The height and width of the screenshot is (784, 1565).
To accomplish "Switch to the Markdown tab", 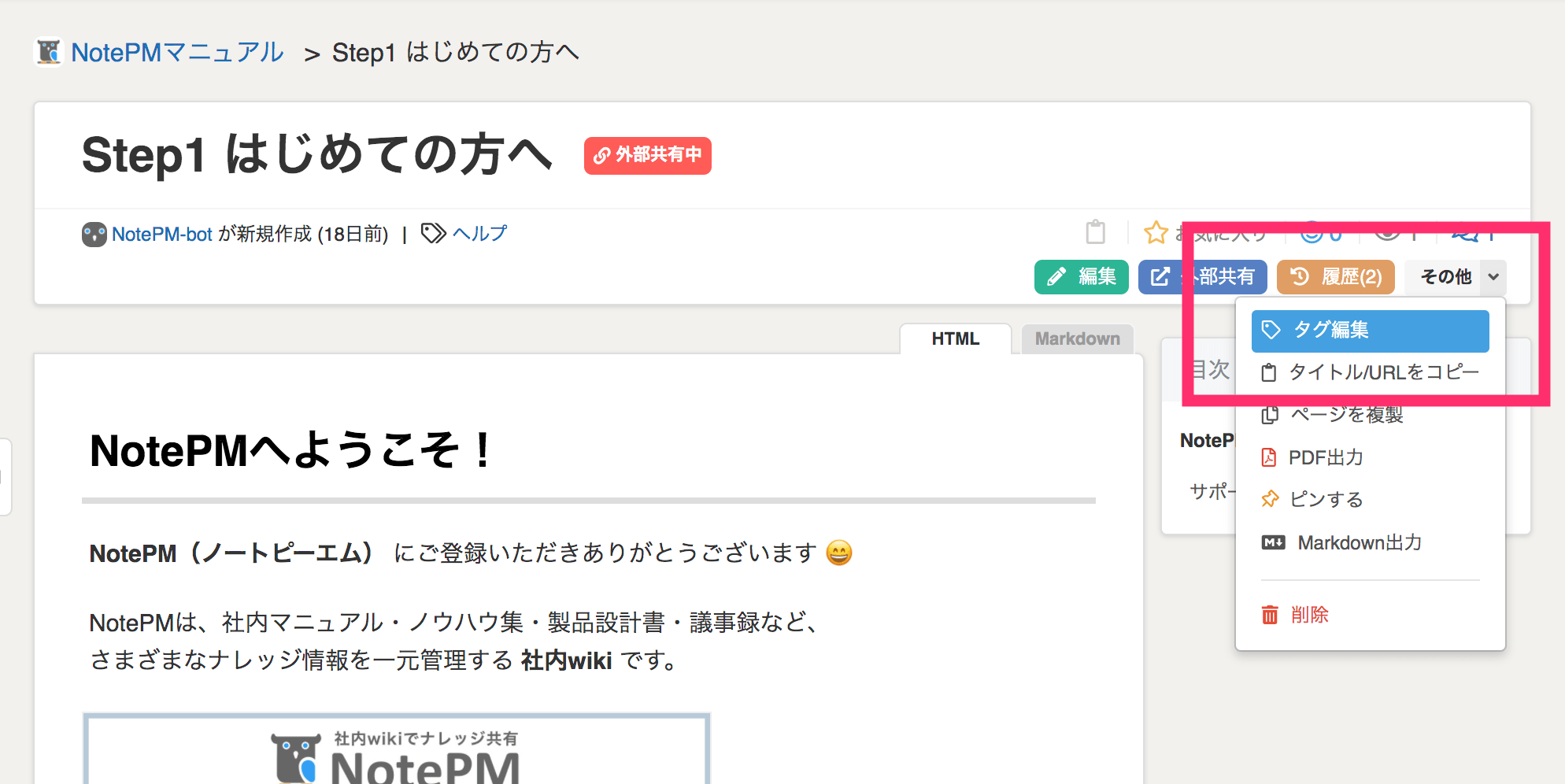I will click(x=1077, y=338).
